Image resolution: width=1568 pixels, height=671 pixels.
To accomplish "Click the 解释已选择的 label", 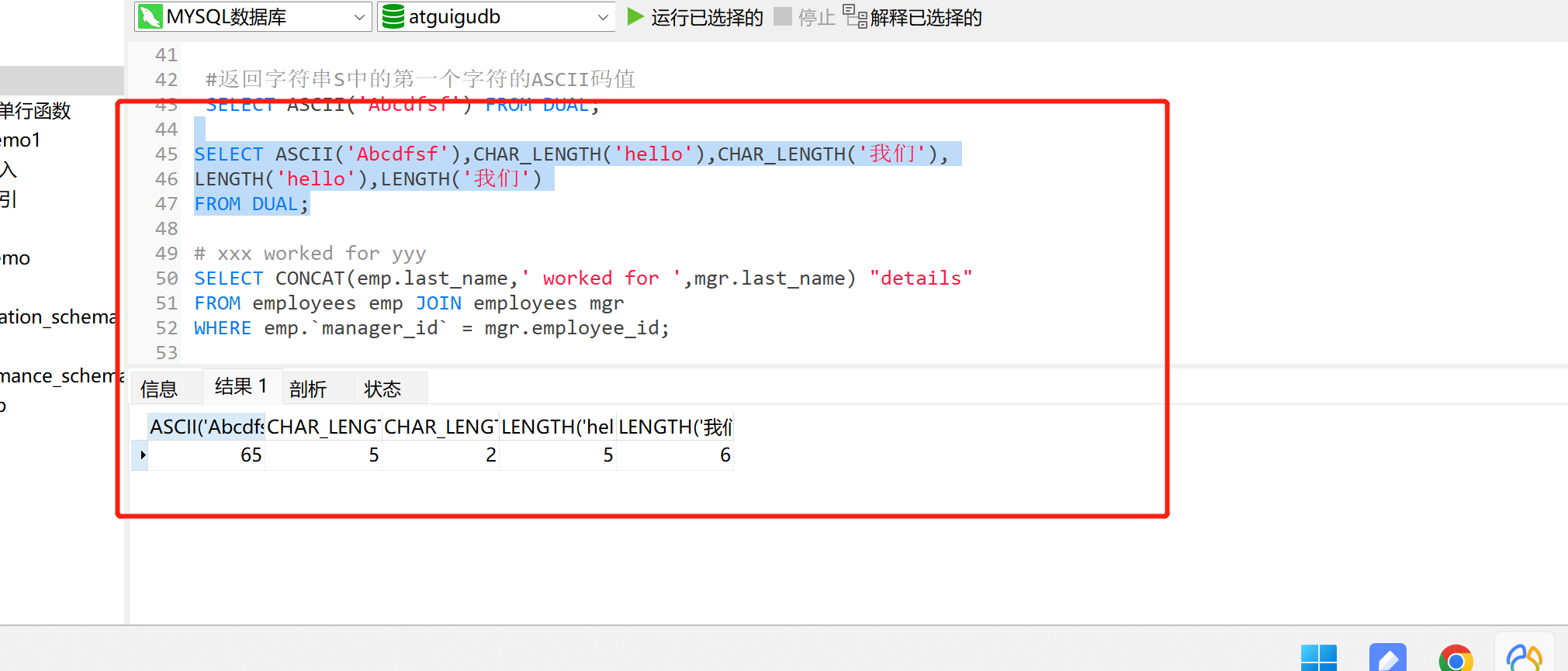I will tap(926, 17).
